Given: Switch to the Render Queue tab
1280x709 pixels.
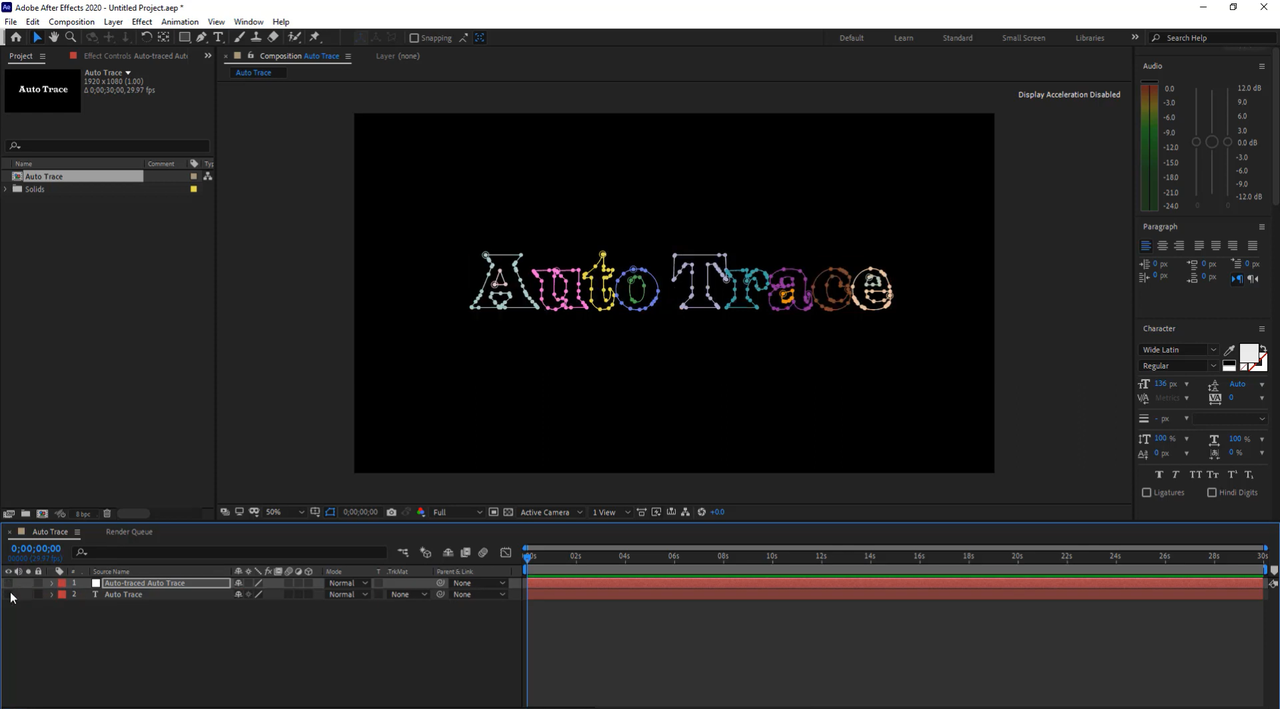Looking at the screenshot, I should tap(129, 532).
